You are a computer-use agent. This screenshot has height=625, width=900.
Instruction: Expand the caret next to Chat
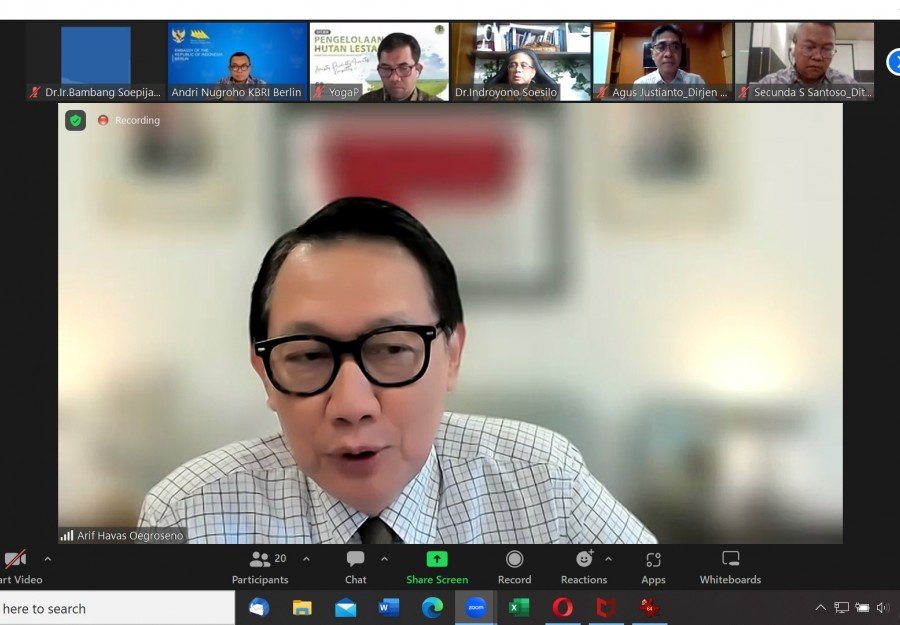tap(384, 559)
